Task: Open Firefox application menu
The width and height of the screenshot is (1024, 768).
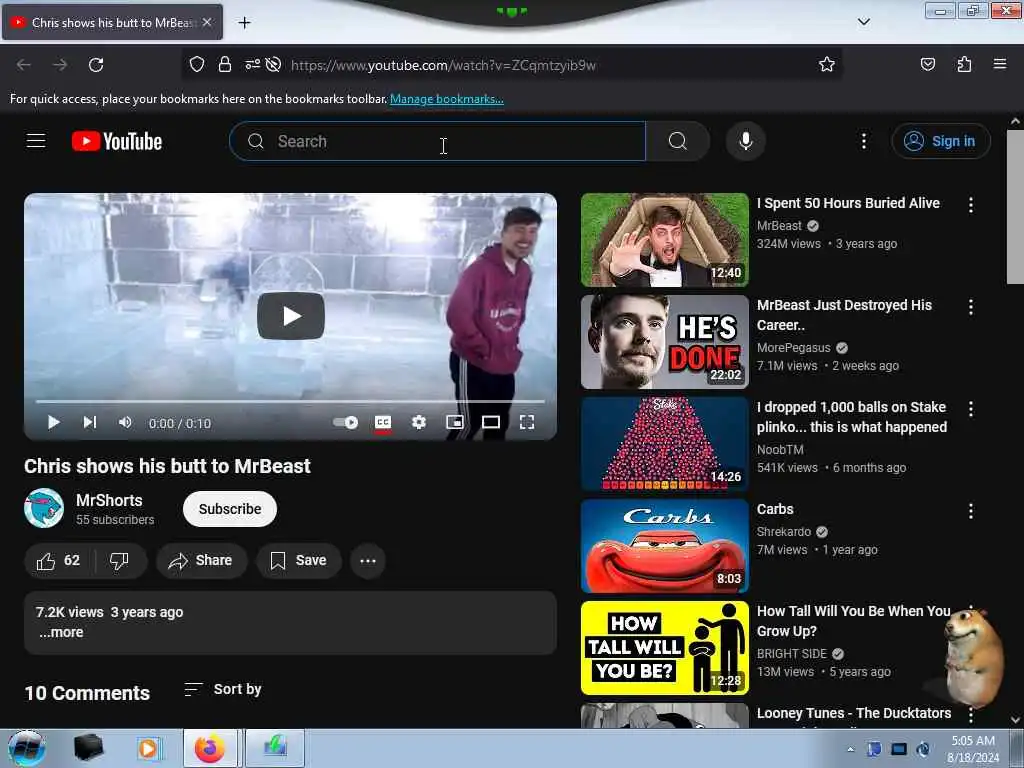Action: click(x=999, y=65)
